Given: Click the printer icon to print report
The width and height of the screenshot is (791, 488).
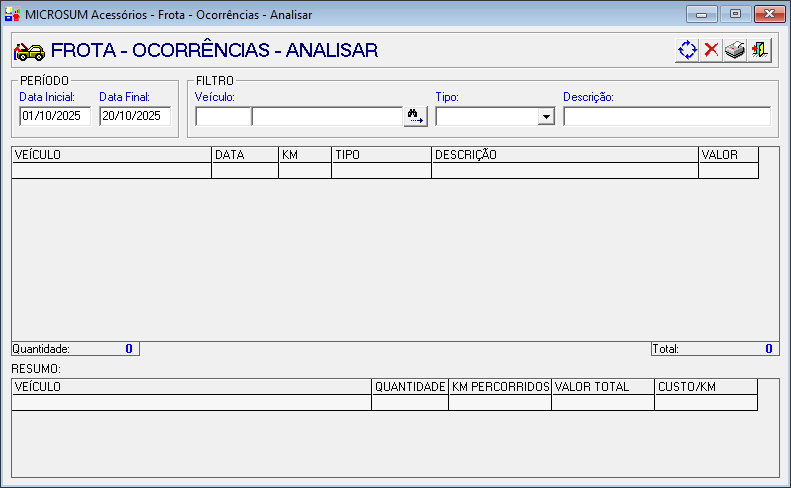Looking at the screenshot, I should (x=735, y=50).
